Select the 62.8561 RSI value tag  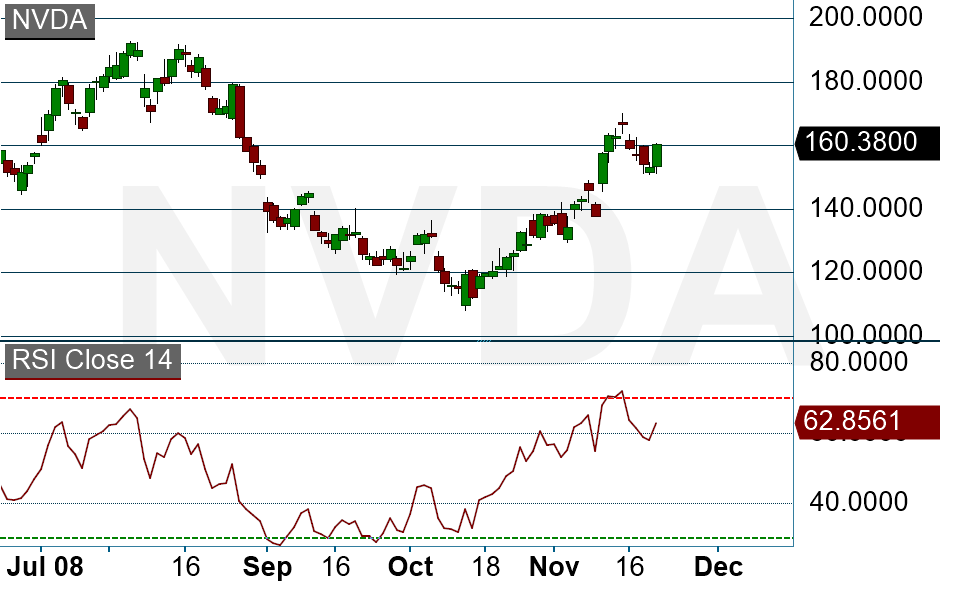coord(866,422)
